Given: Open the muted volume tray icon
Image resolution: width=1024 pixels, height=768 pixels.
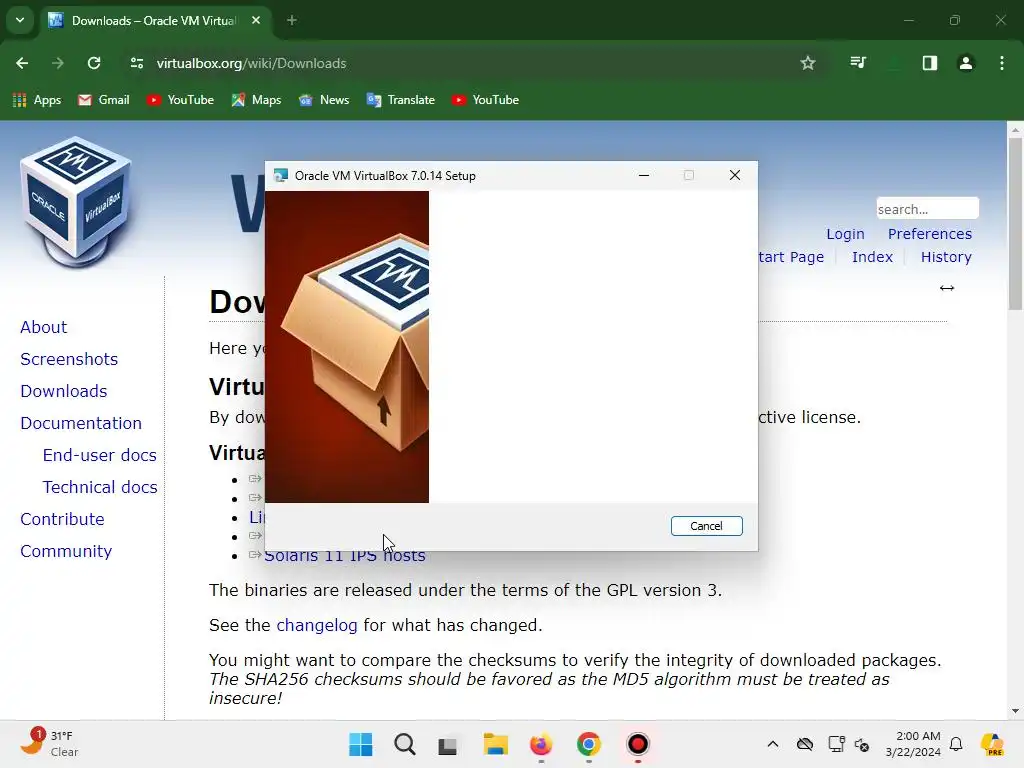Looking at the screenshot, I should (862, 744).
